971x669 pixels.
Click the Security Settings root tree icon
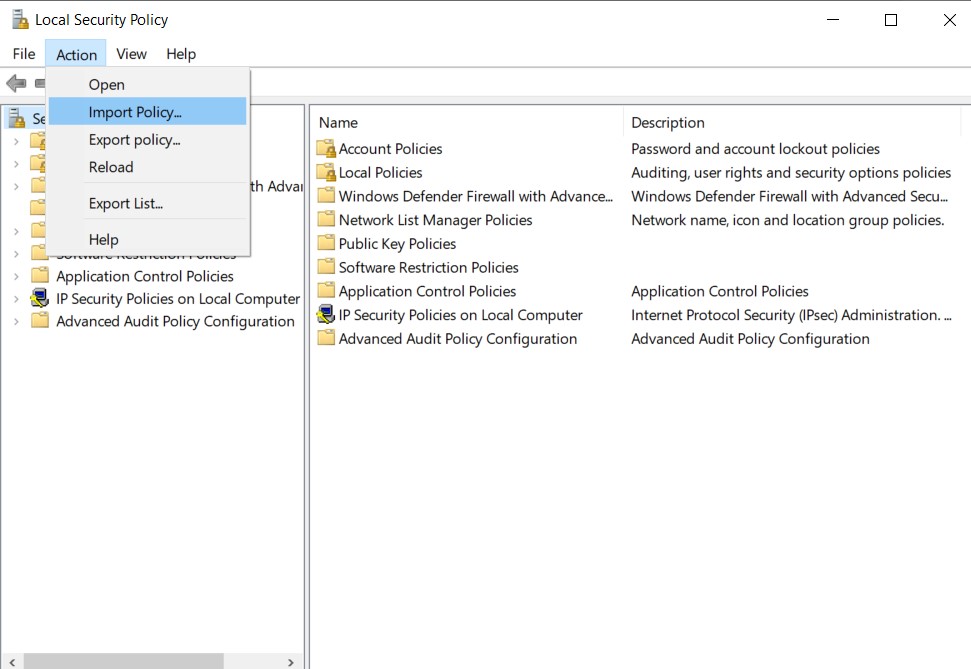tap(17, 117)
